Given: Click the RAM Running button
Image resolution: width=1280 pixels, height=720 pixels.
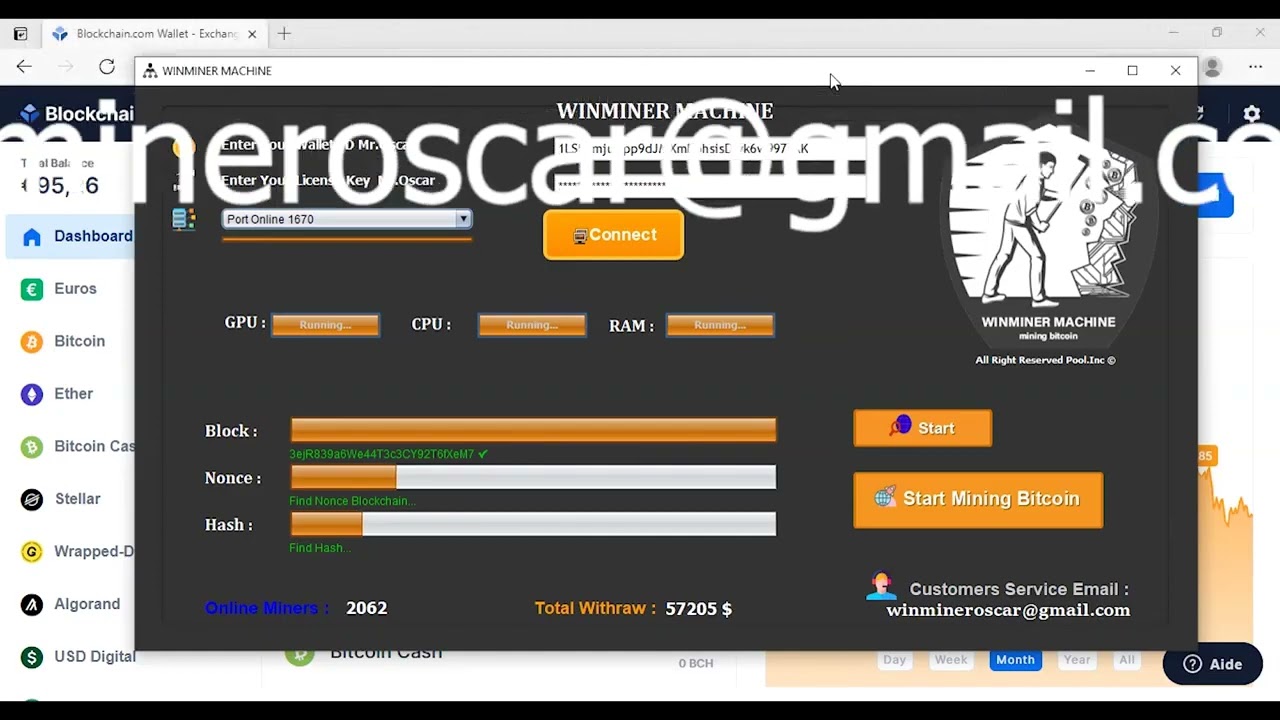Looking at the screenshot, I should pyautogui.click(x=720, y=325).
